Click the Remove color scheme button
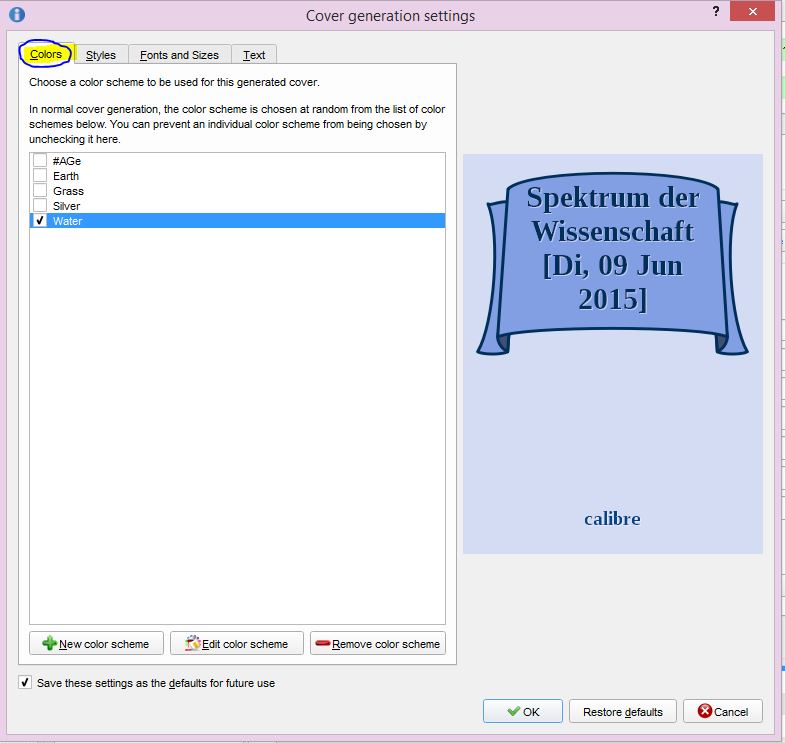Screen dimensions: 785x743 (378, 643)
